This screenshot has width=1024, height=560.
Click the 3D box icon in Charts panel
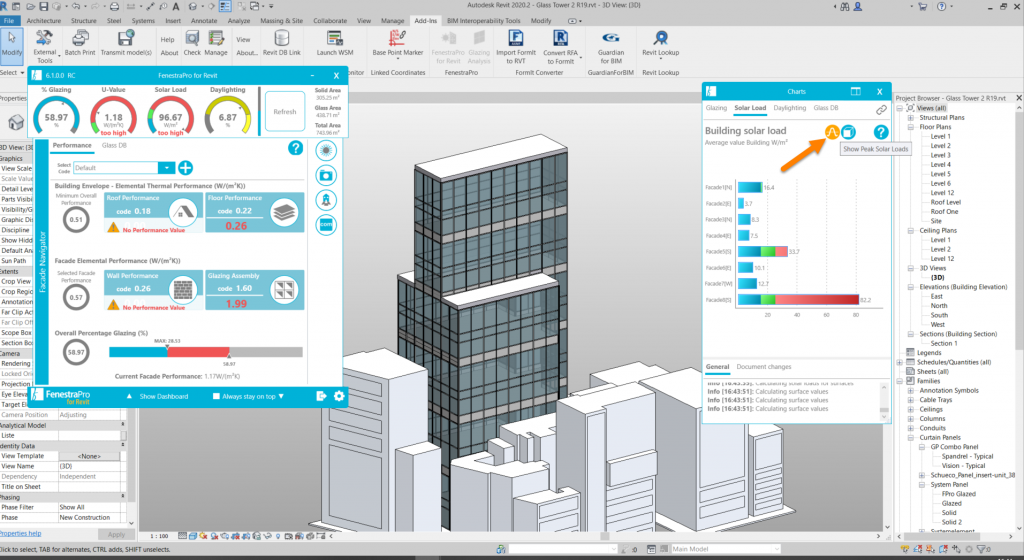848,132
